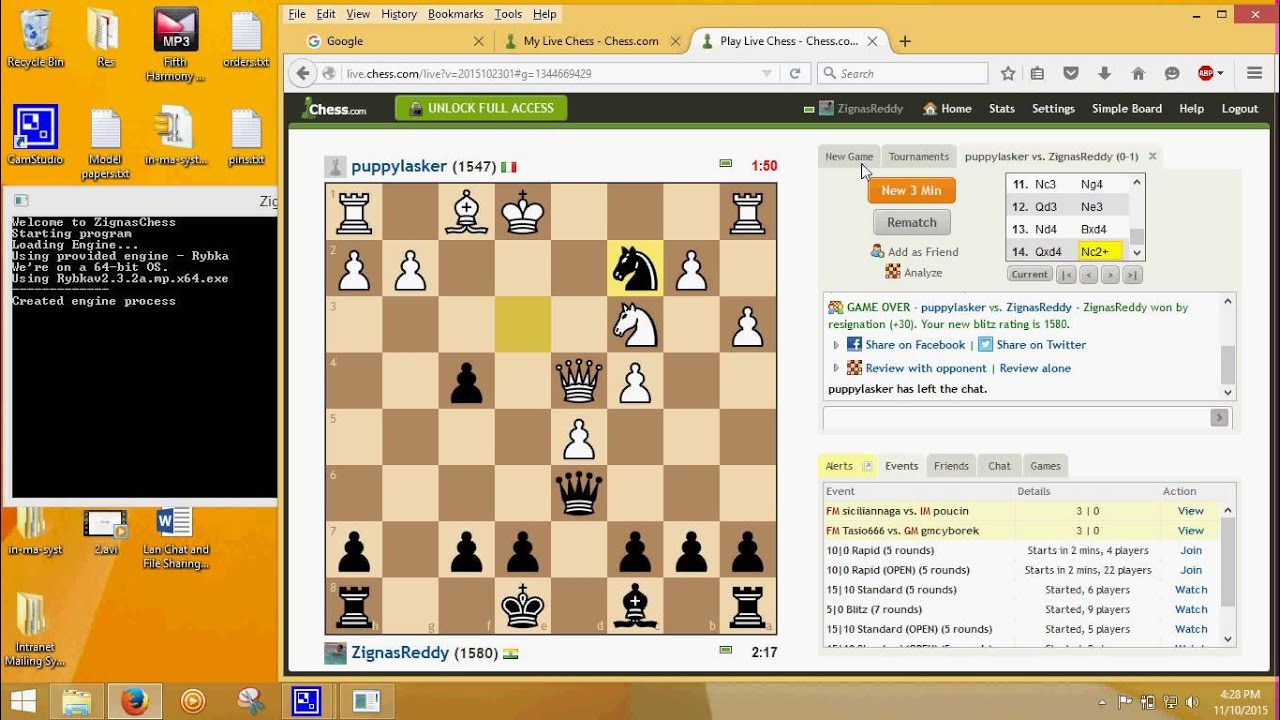Click the Adblock Plus ABP icon
Viewport: 1280px width, 720px height.
pos(1205,73)
